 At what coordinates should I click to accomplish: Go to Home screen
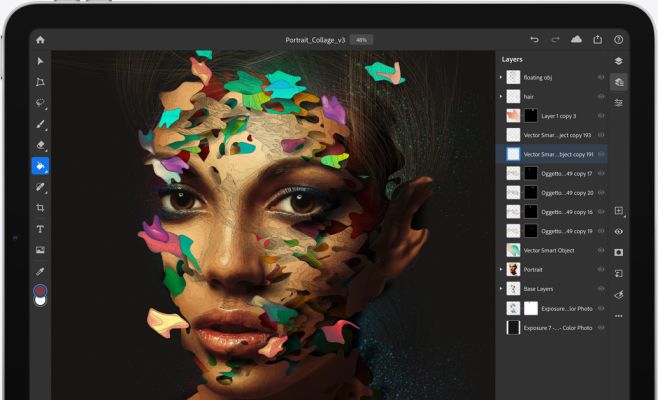[x=40, y=39]
